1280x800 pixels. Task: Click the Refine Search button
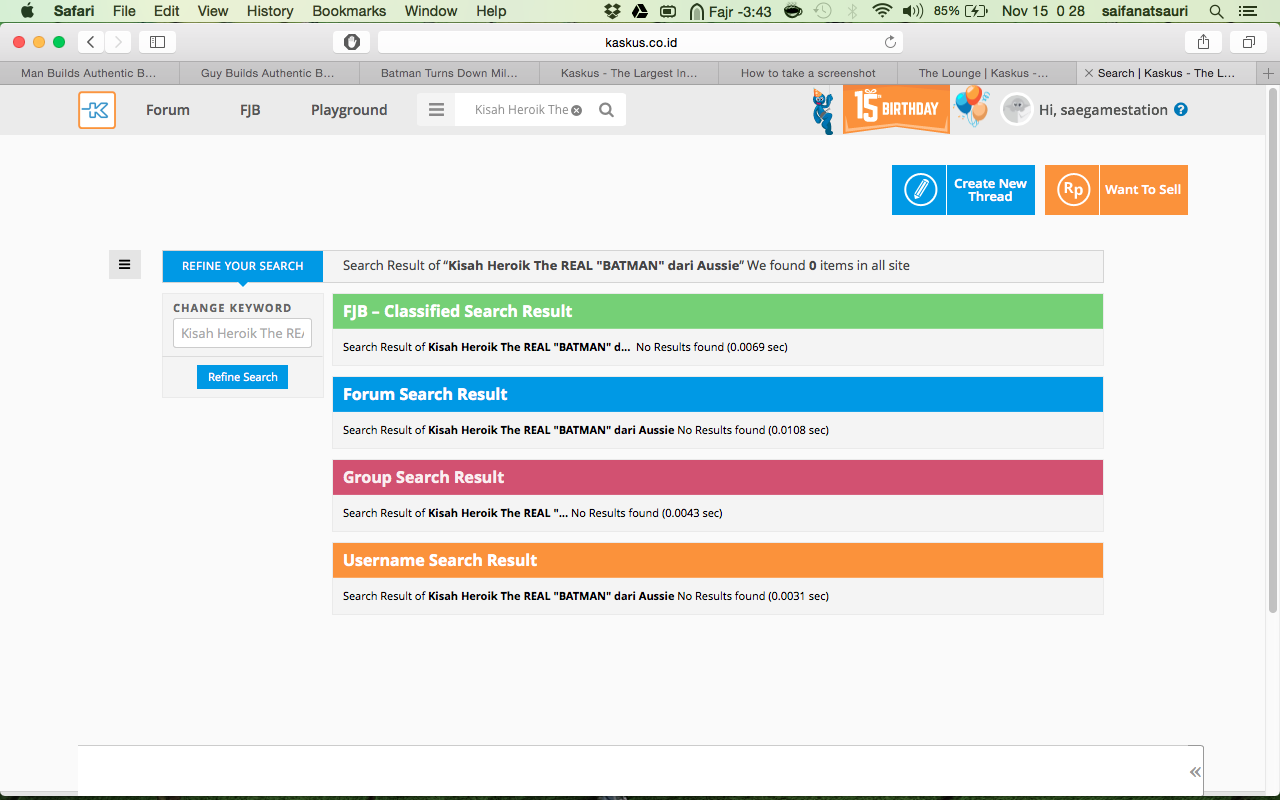(x=242, y=377)
